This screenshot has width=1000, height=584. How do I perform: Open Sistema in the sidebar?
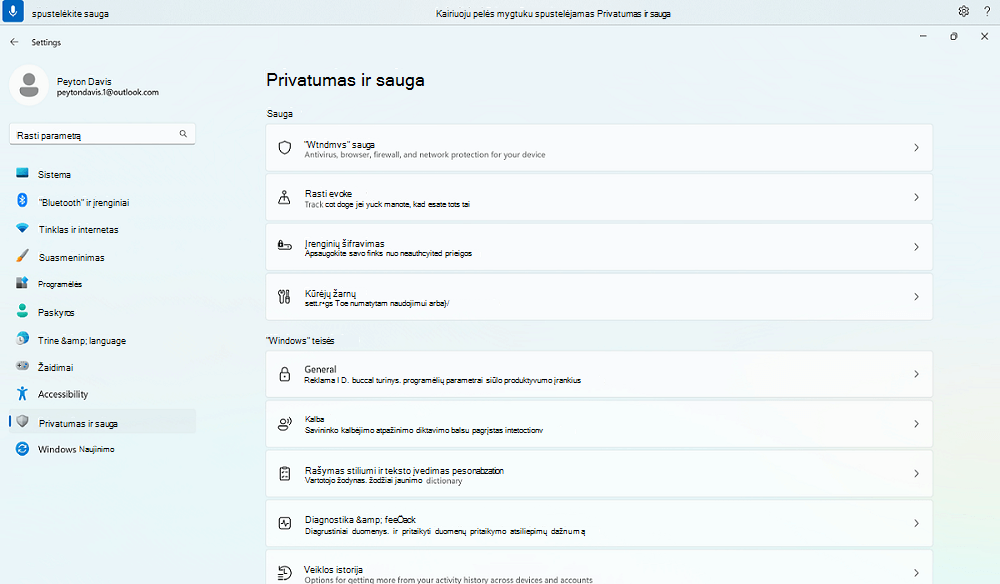tap(102, 174)
